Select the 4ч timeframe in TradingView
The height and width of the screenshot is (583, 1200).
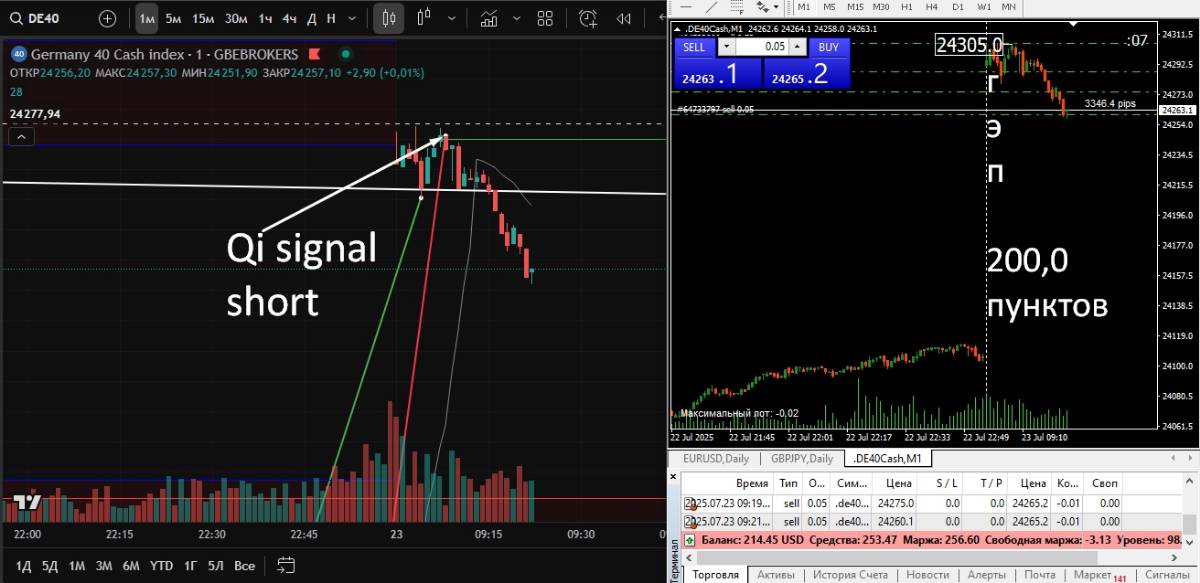click(x=289, y=18)
